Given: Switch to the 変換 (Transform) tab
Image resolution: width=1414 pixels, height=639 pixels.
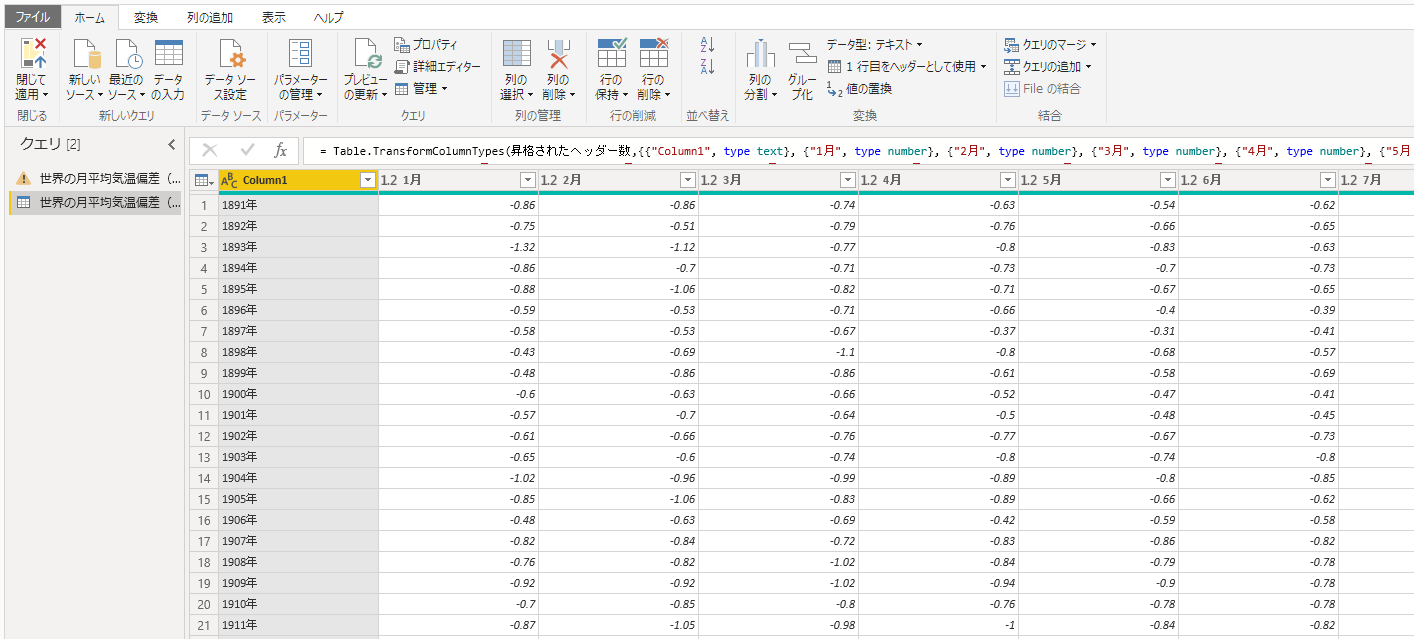Looking at the screenshot, I should (x=146, y=17).
